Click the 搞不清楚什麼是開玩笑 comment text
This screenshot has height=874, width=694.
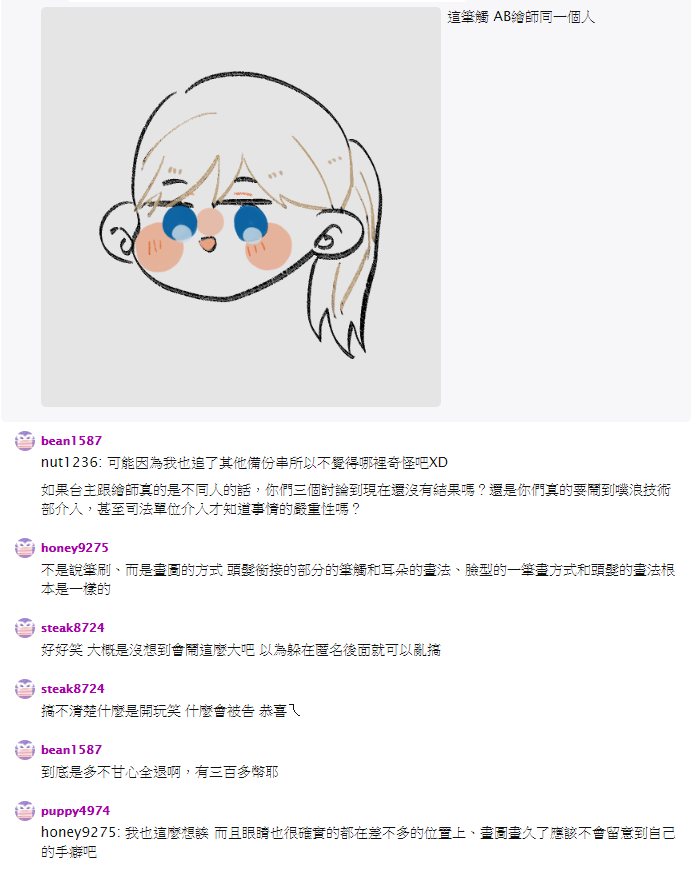[x=171, y=711]
